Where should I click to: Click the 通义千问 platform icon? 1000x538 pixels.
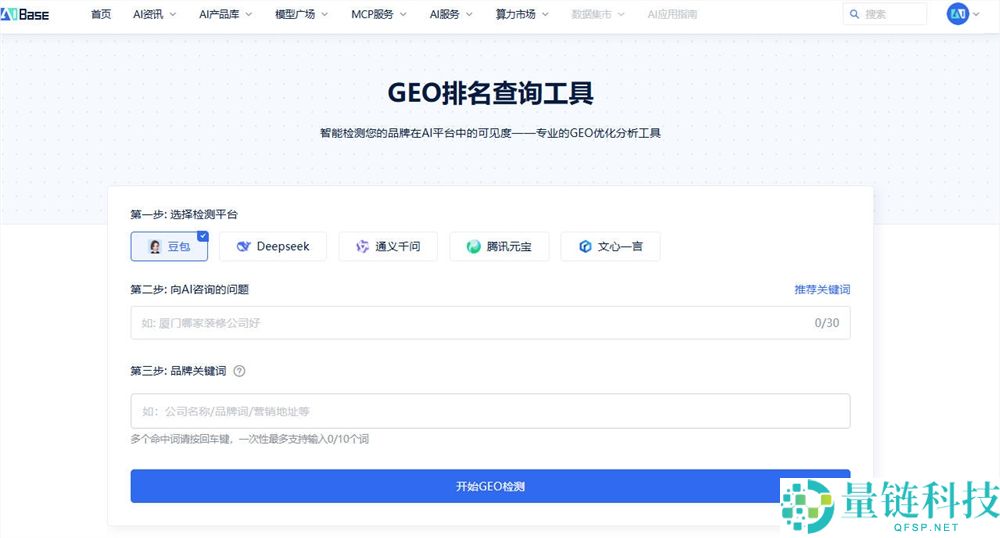point(361,246)
